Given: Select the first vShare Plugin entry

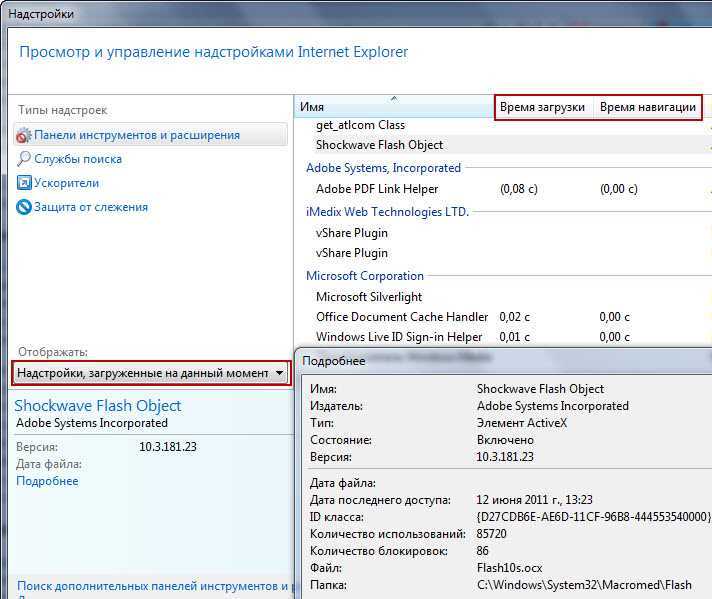Looking at the screenshot, I should (351, 233).
